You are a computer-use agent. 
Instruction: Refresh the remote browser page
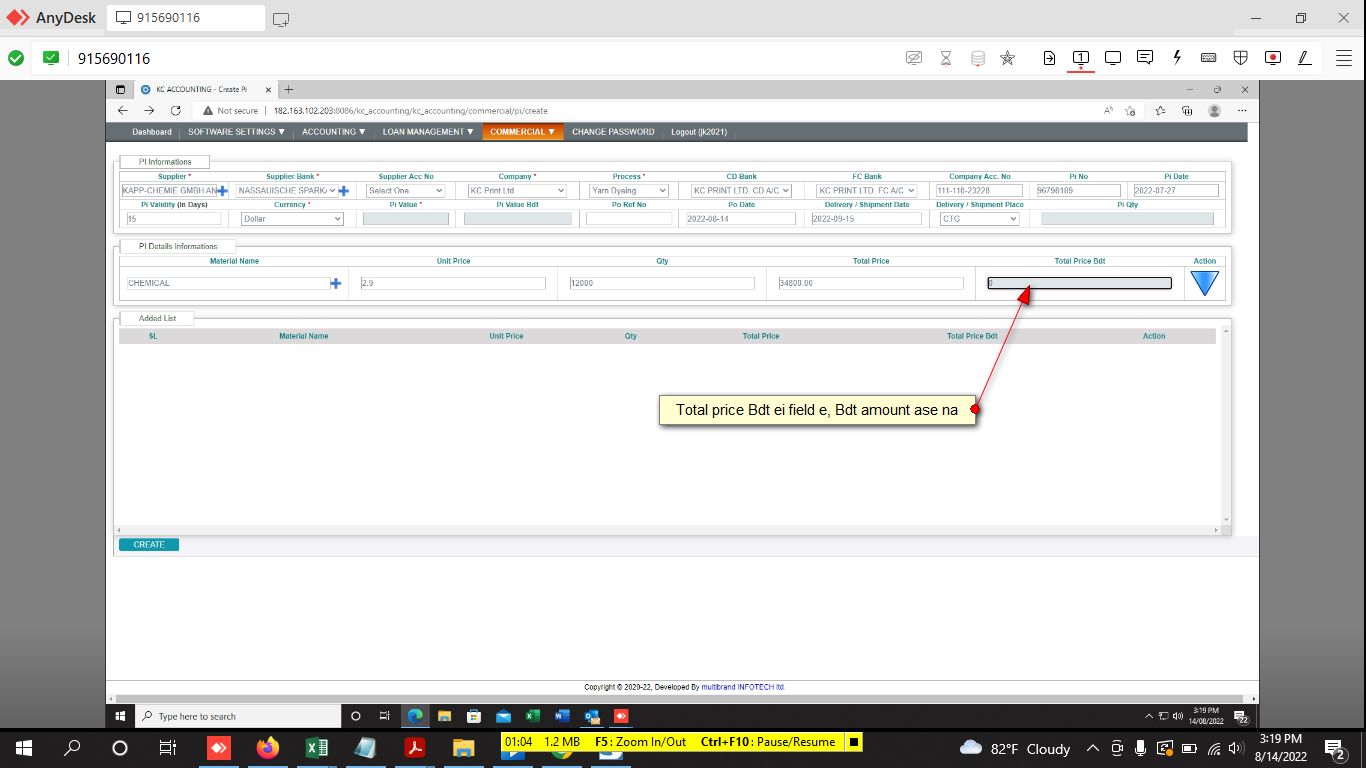click(176, 111)
